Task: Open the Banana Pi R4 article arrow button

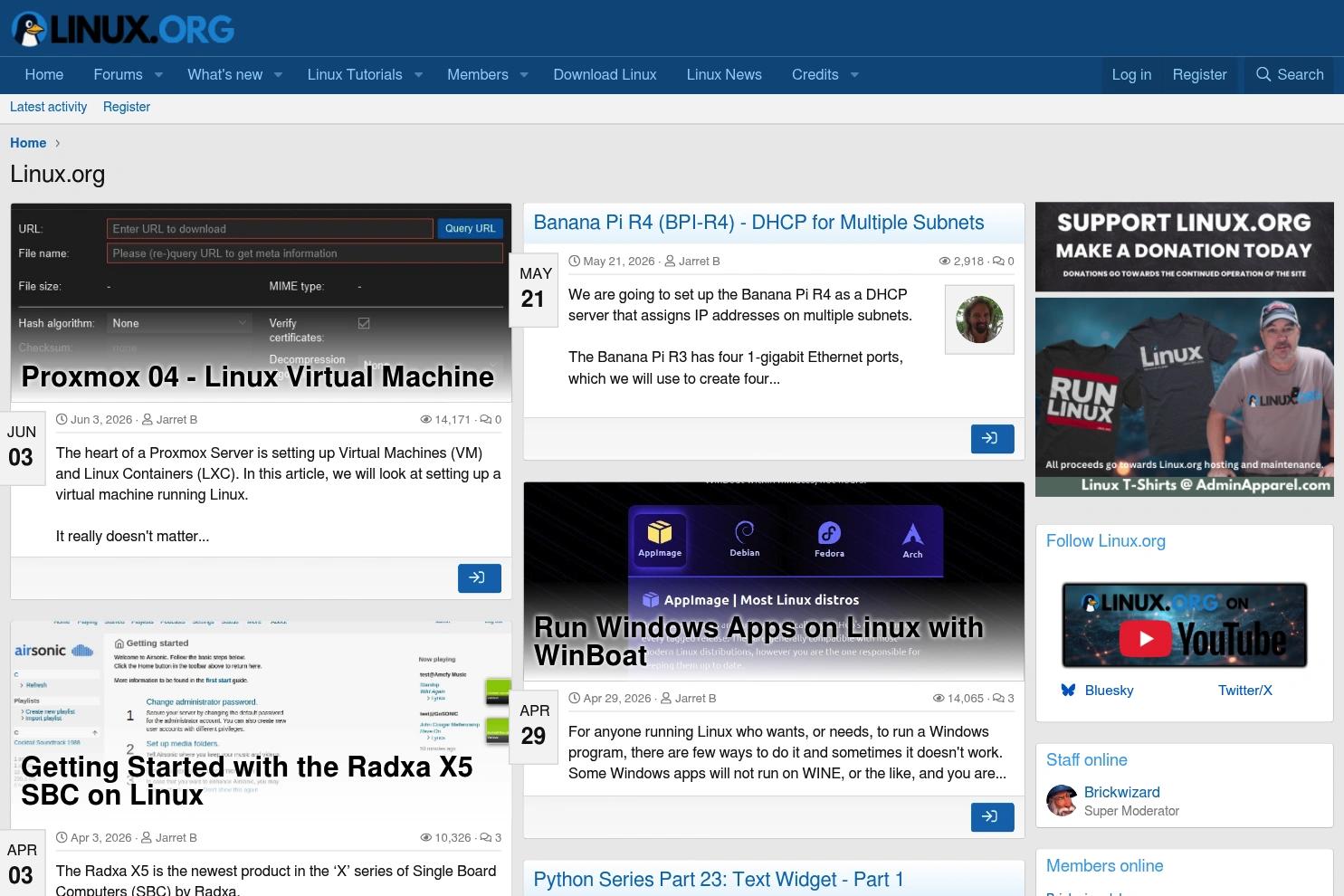Action: point(993,438)
